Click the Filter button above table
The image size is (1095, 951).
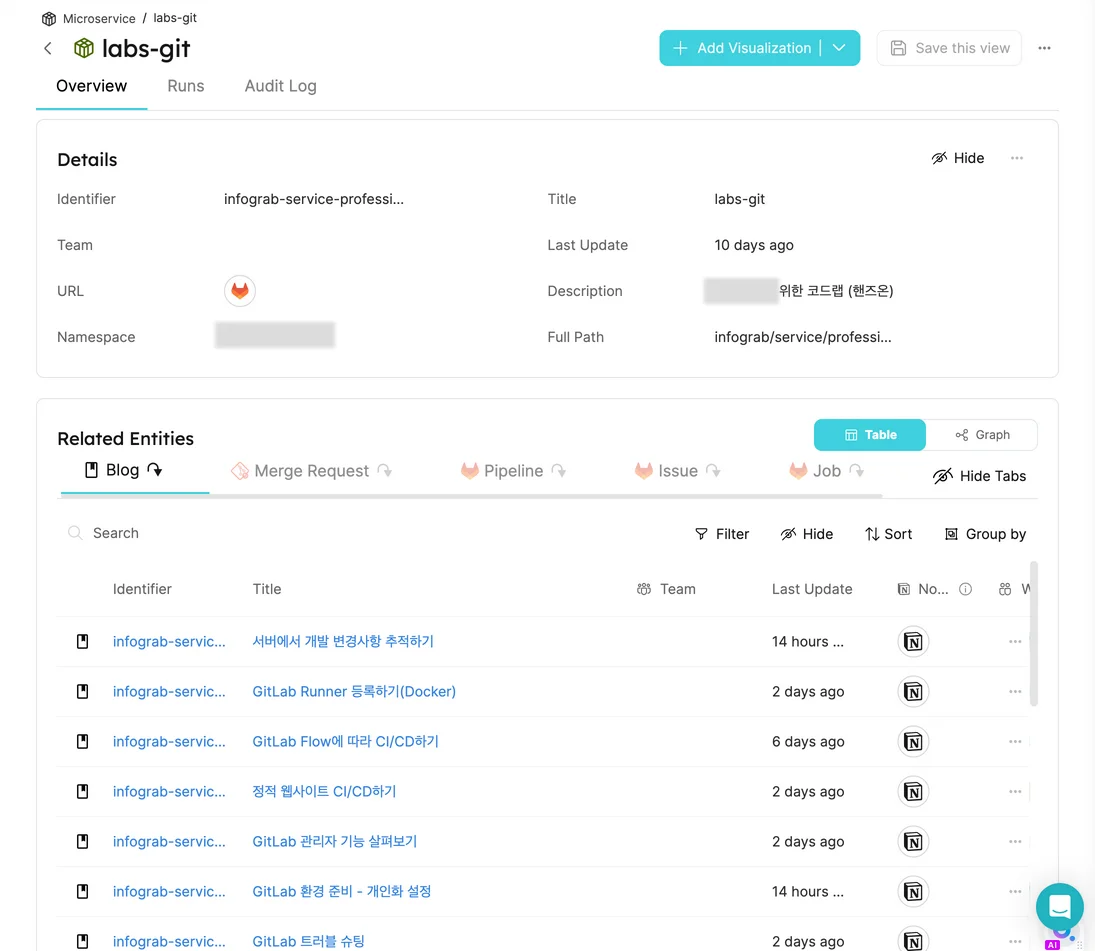[721, 534]
